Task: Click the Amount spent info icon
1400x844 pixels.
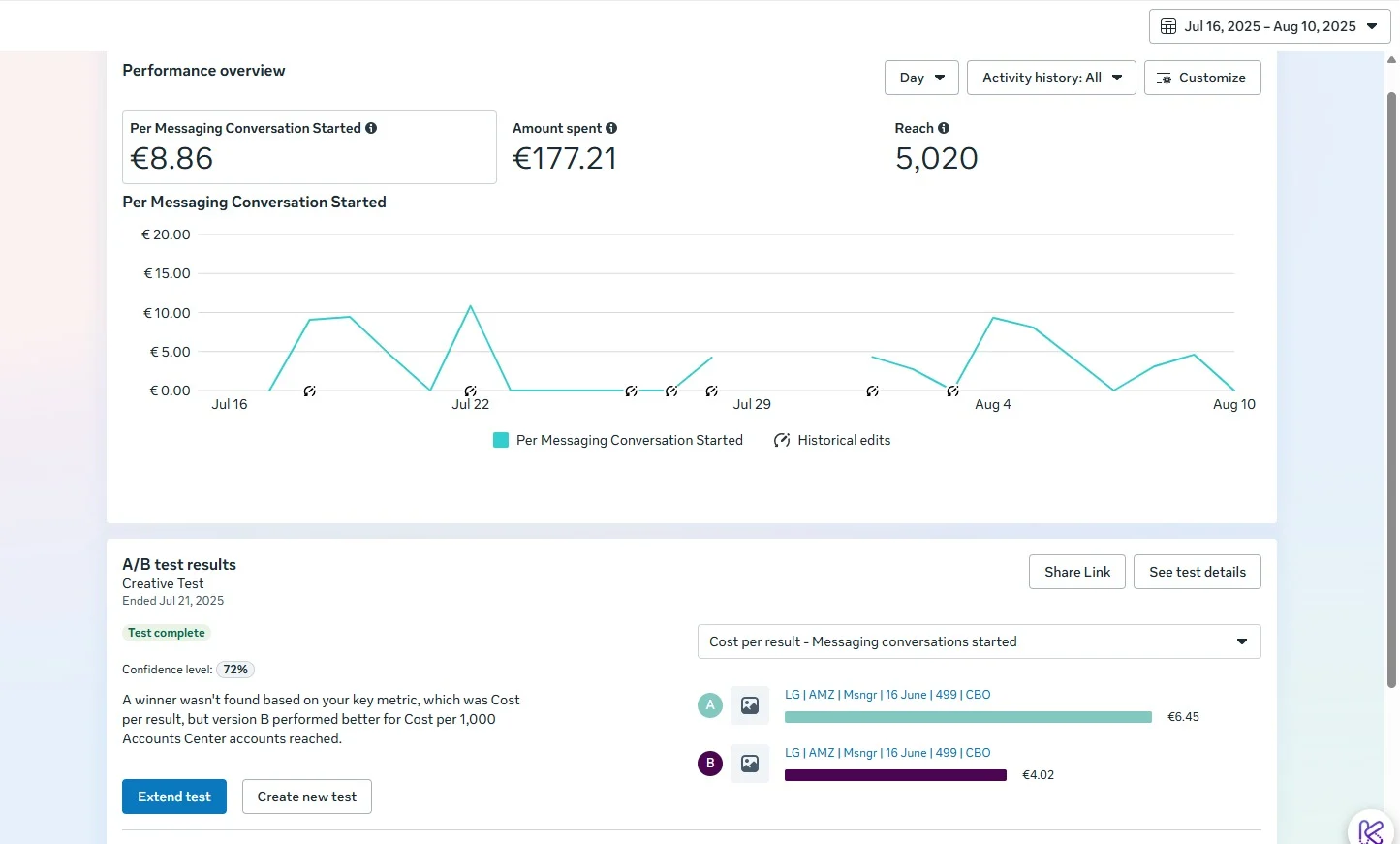Action: [x=611, y=128]
